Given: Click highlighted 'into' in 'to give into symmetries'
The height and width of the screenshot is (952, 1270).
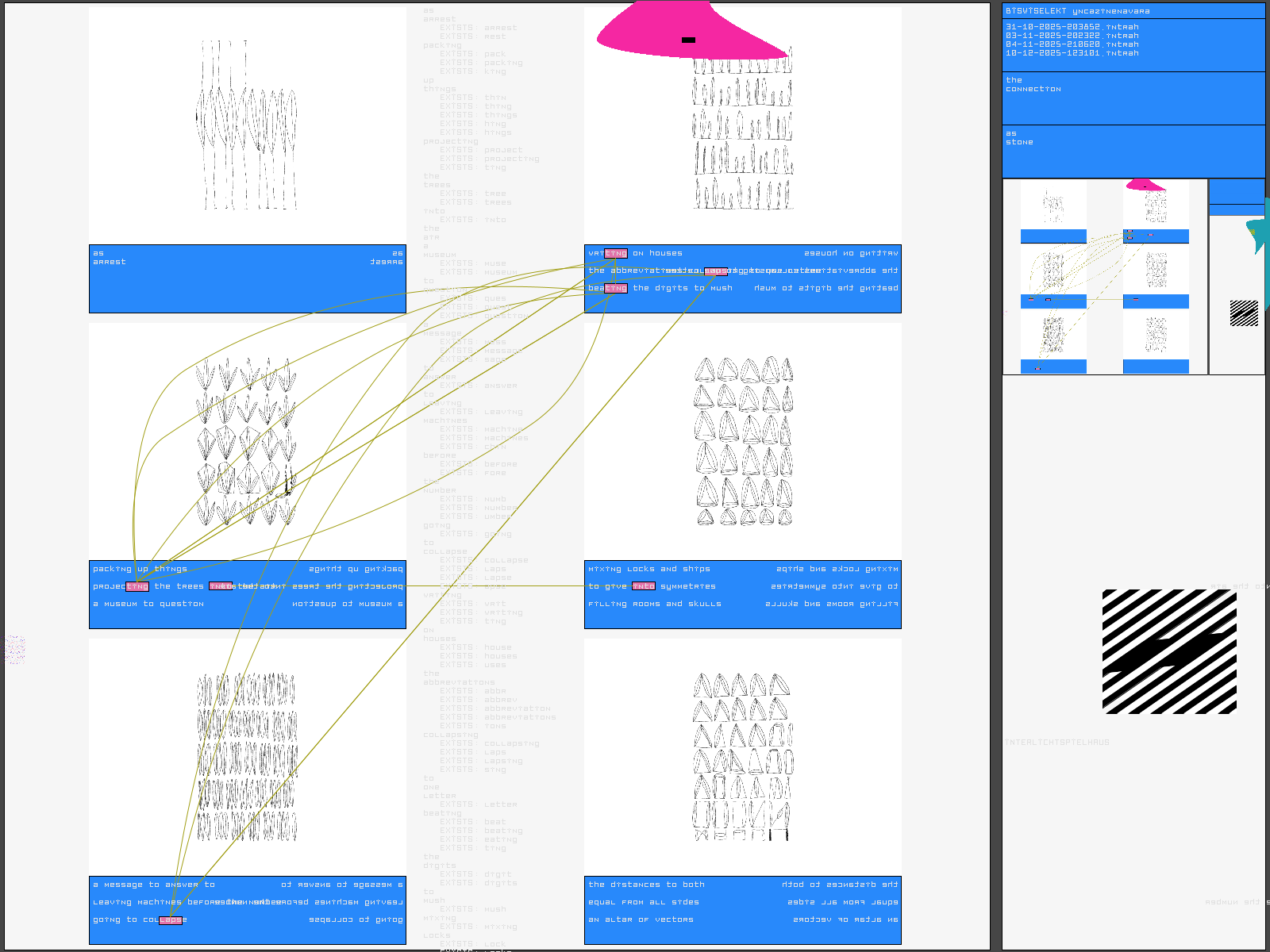Looking at the screenshot, I should [643, 587].
